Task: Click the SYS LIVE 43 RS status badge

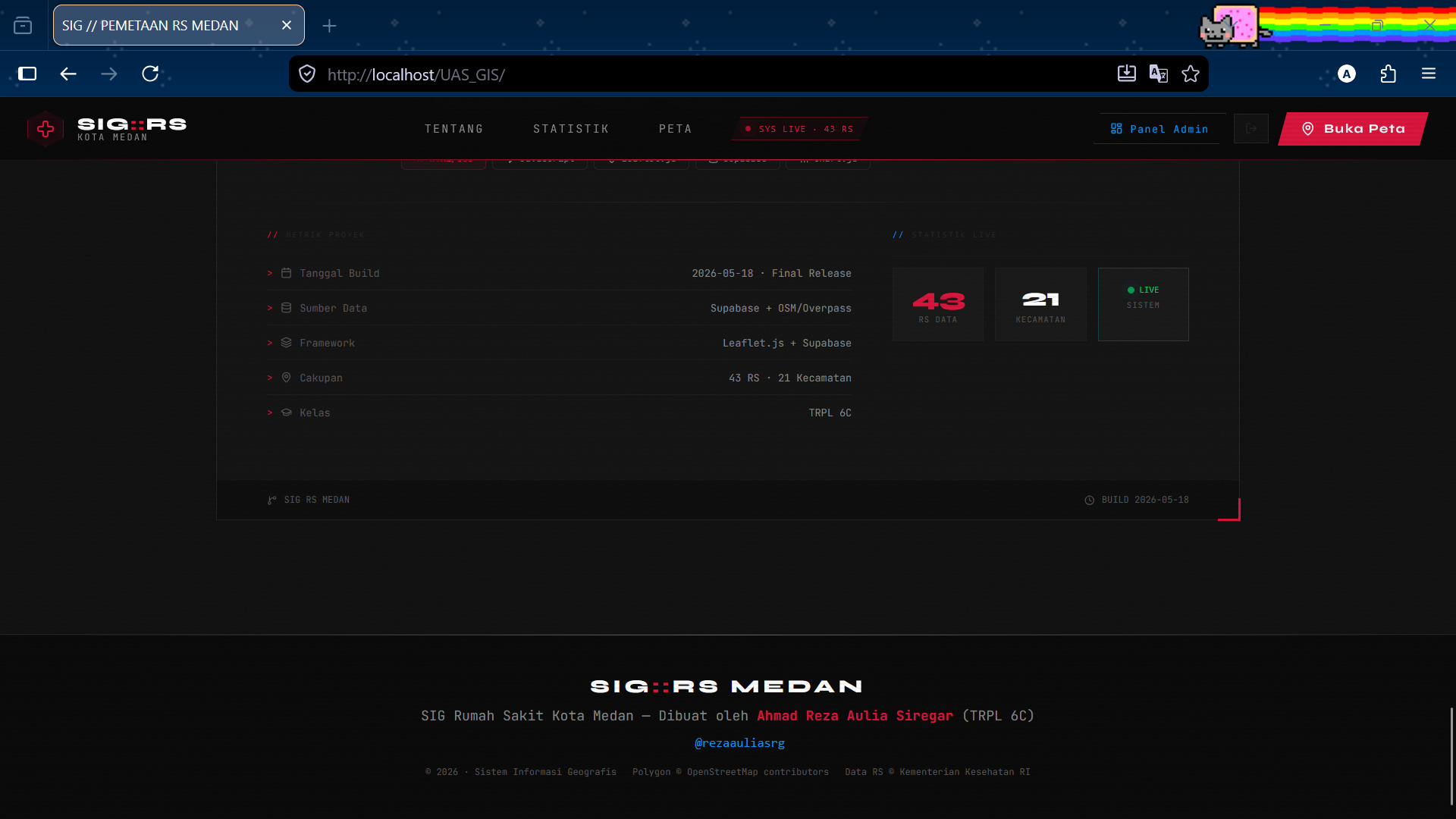Action: (x=799, y=129)
